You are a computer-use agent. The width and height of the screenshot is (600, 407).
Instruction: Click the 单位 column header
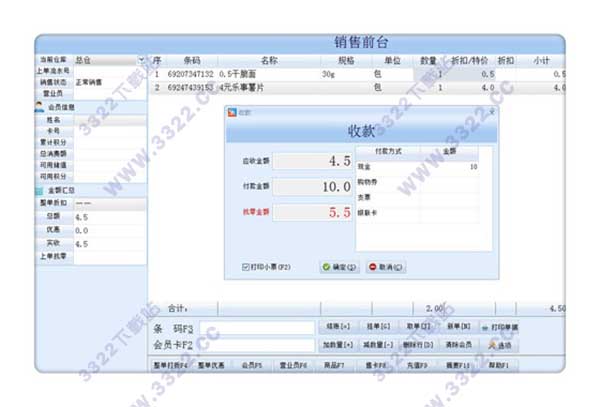392,60
